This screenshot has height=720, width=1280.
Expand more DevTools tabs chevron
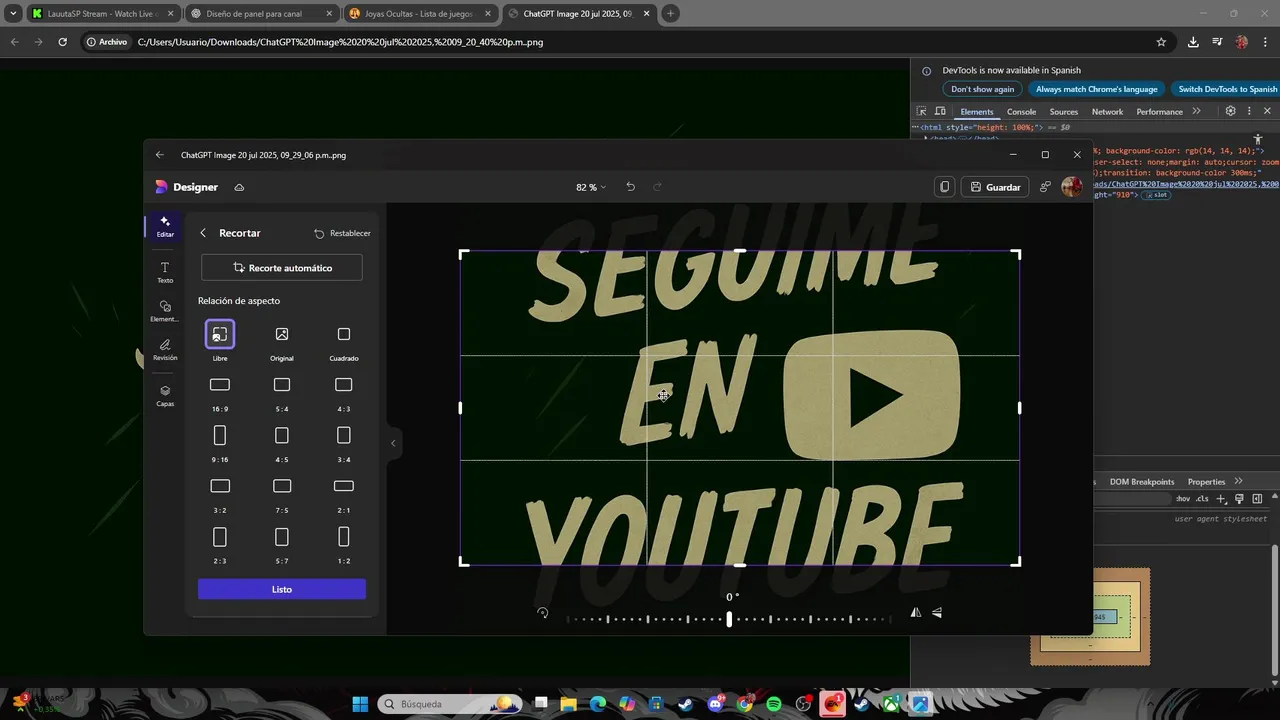1196,111
